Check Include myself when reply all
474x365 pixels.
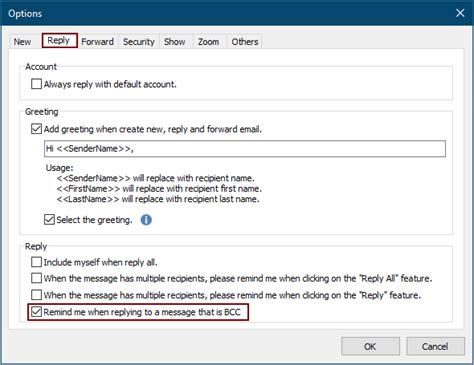[36, 262]
